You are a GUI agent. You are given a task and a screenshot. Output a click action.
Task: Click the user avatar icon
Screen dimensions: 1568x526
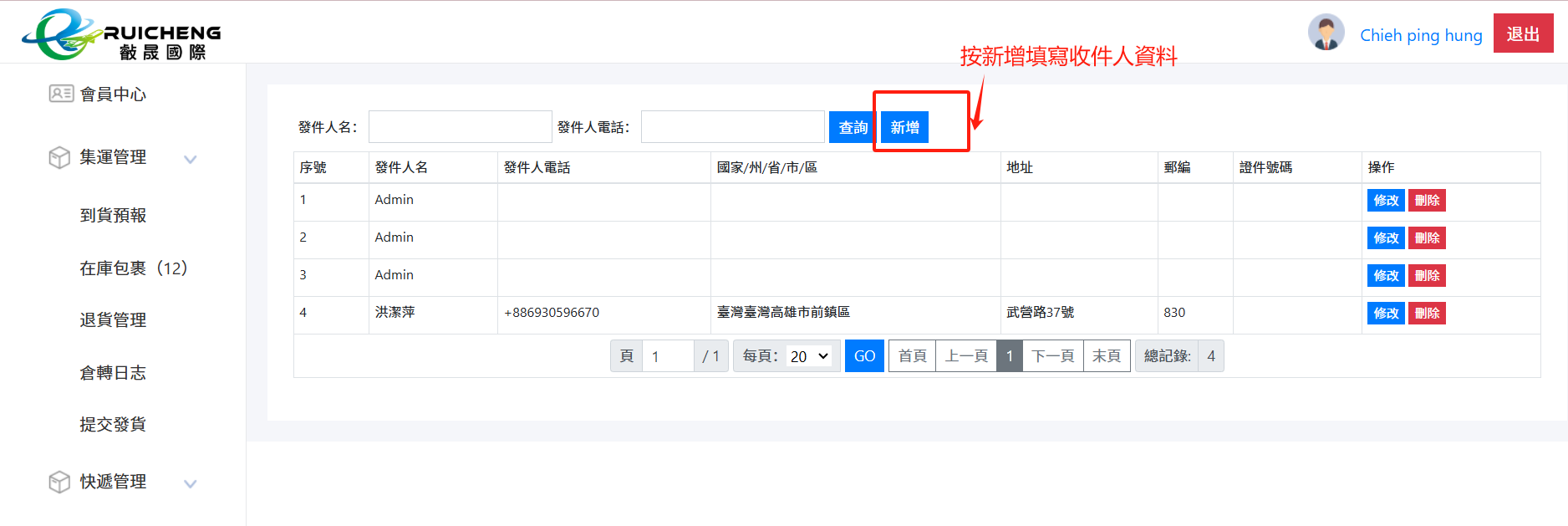pyautogui.click(x=1326, y=33)
